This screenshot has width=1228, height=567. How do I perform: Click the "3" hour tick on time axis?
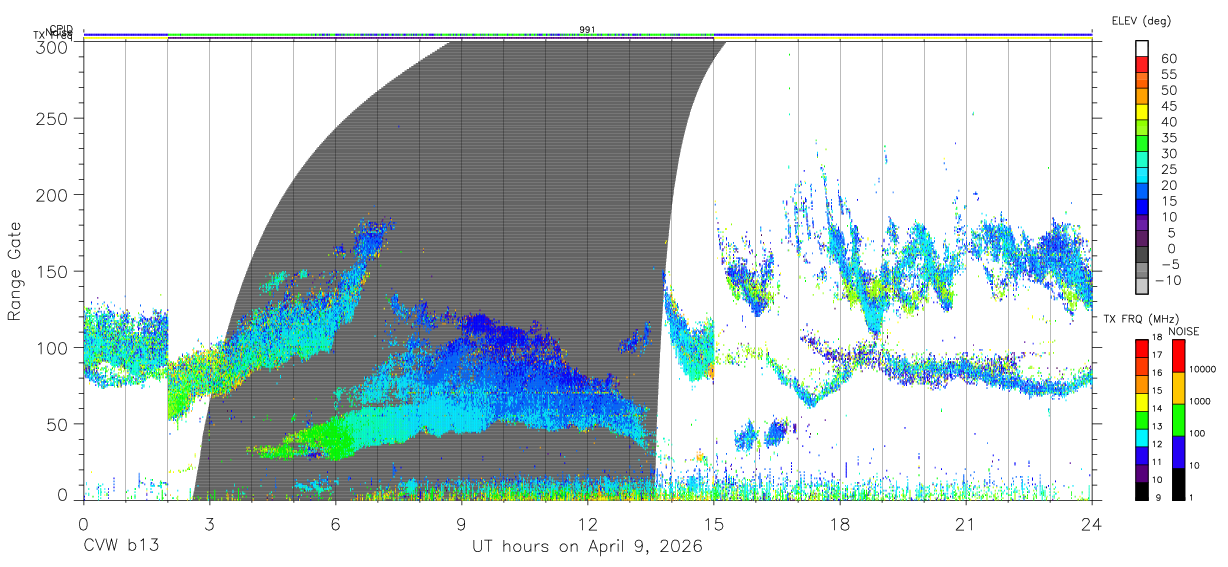tap(209, 524)
